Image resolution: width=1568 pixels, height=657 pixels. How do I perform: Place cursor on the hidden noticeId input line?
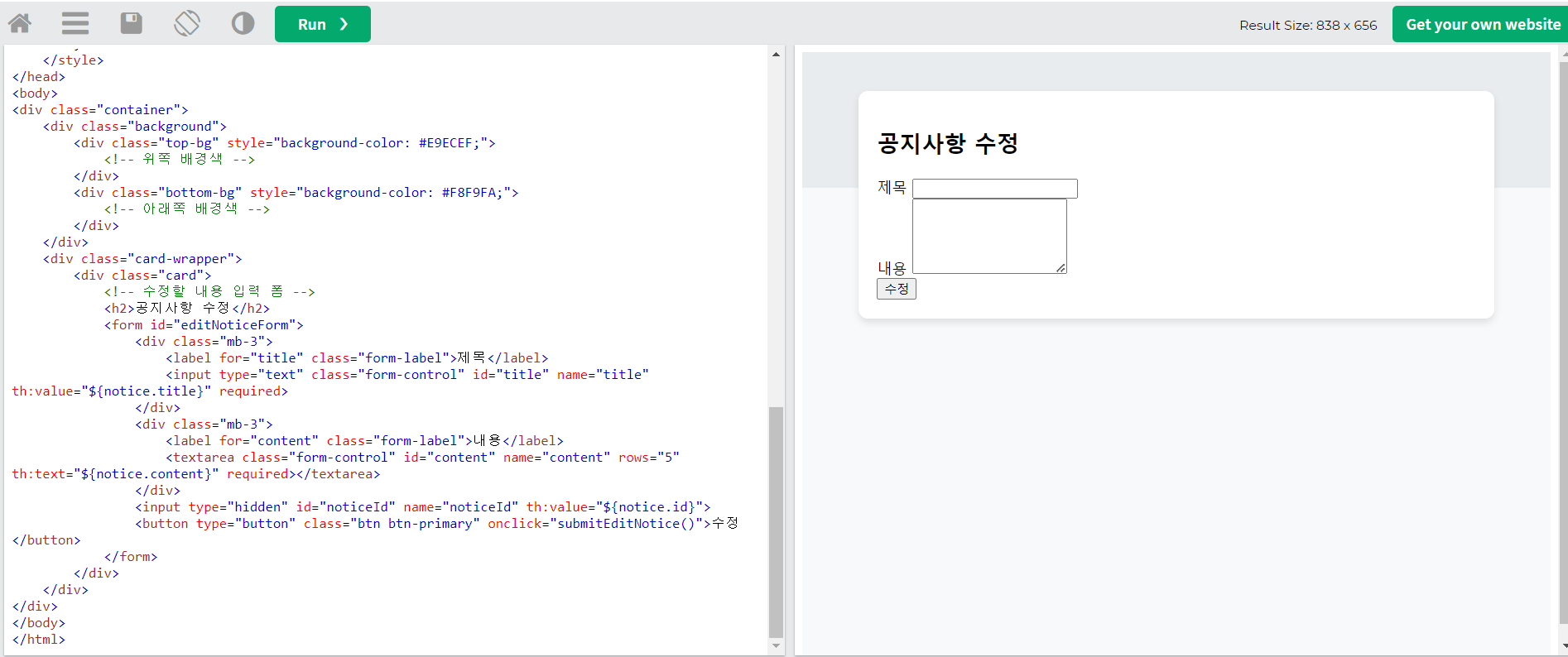pyautogui.click(x=423, y=507)
